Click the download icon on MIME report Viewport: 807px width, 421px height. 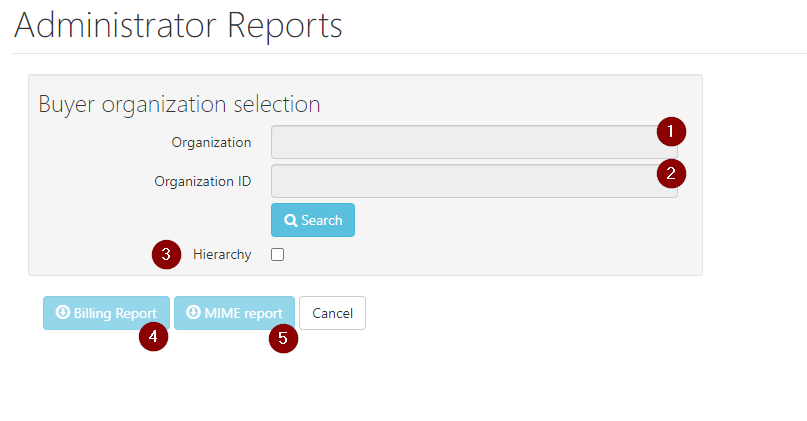(193, 312)
